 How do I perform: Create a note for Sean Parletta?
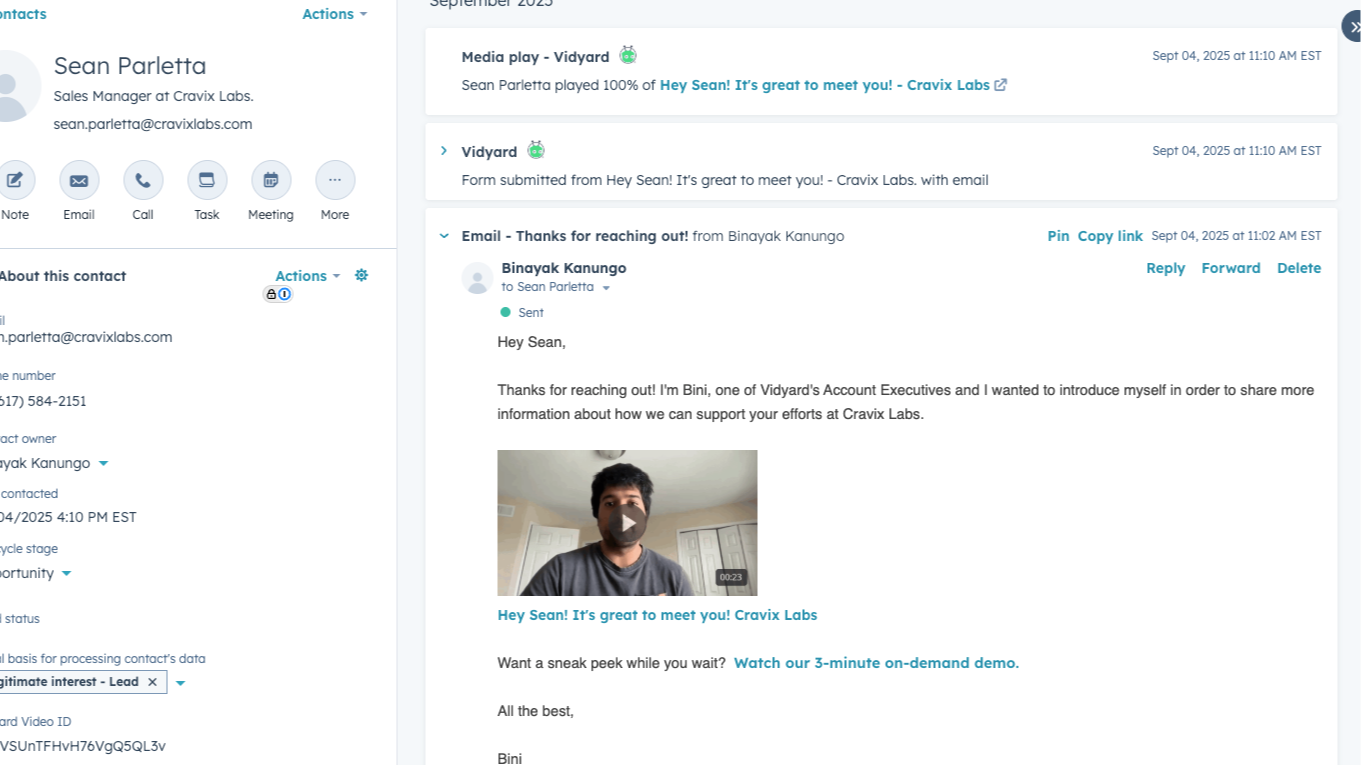click(x=14, y=178)
